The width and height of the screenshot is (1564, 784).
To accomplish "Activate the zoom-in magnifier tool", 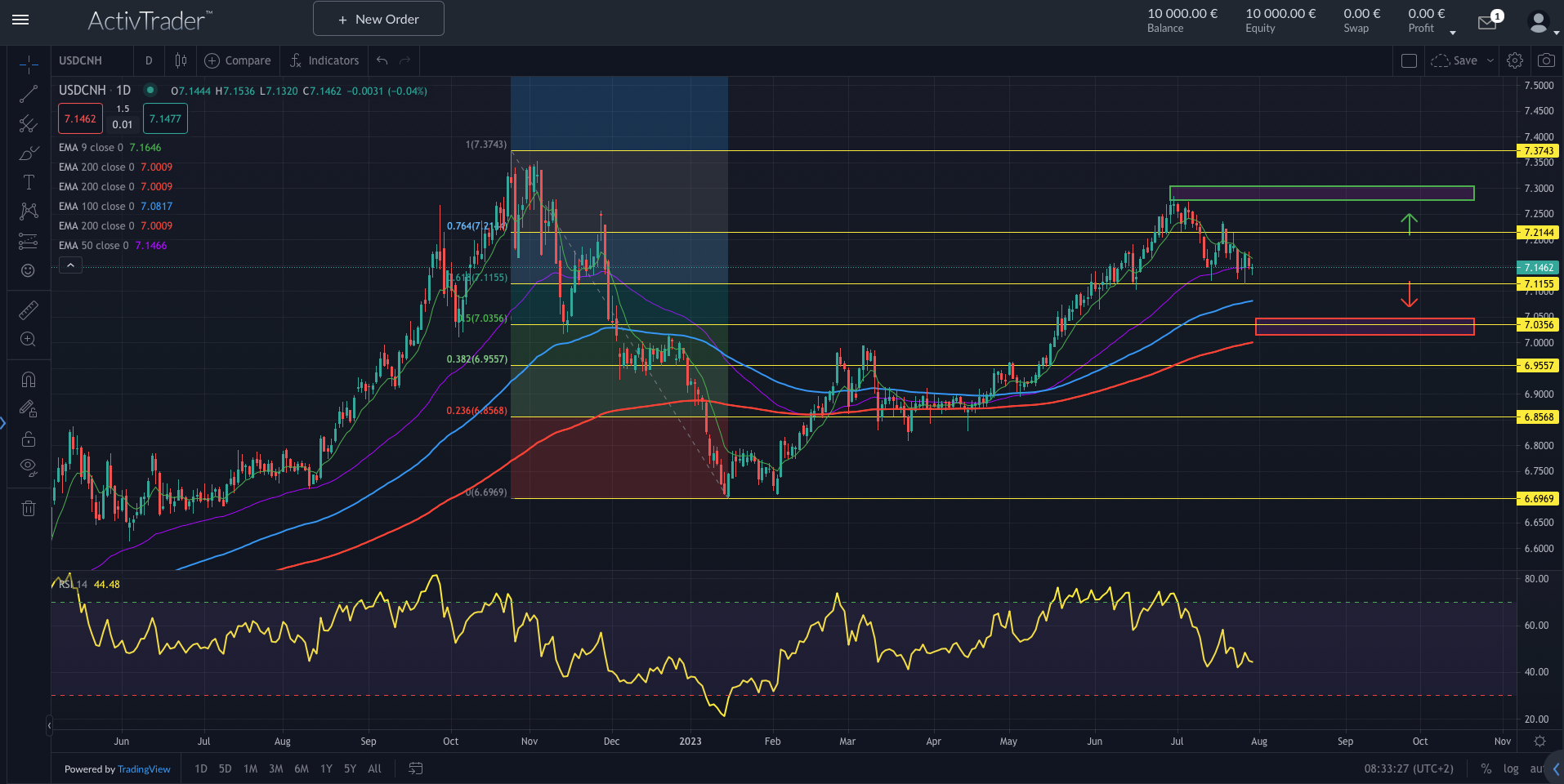I will (28, 339).
